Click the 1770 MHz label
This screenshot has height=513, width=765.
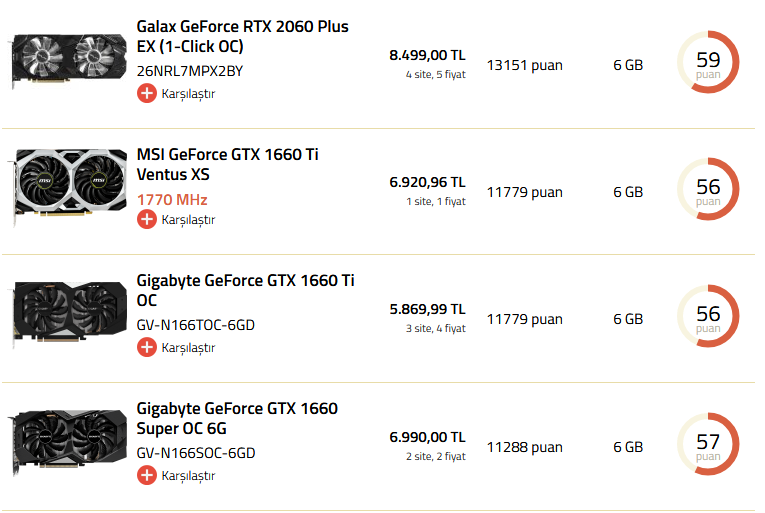coord(172,200)
